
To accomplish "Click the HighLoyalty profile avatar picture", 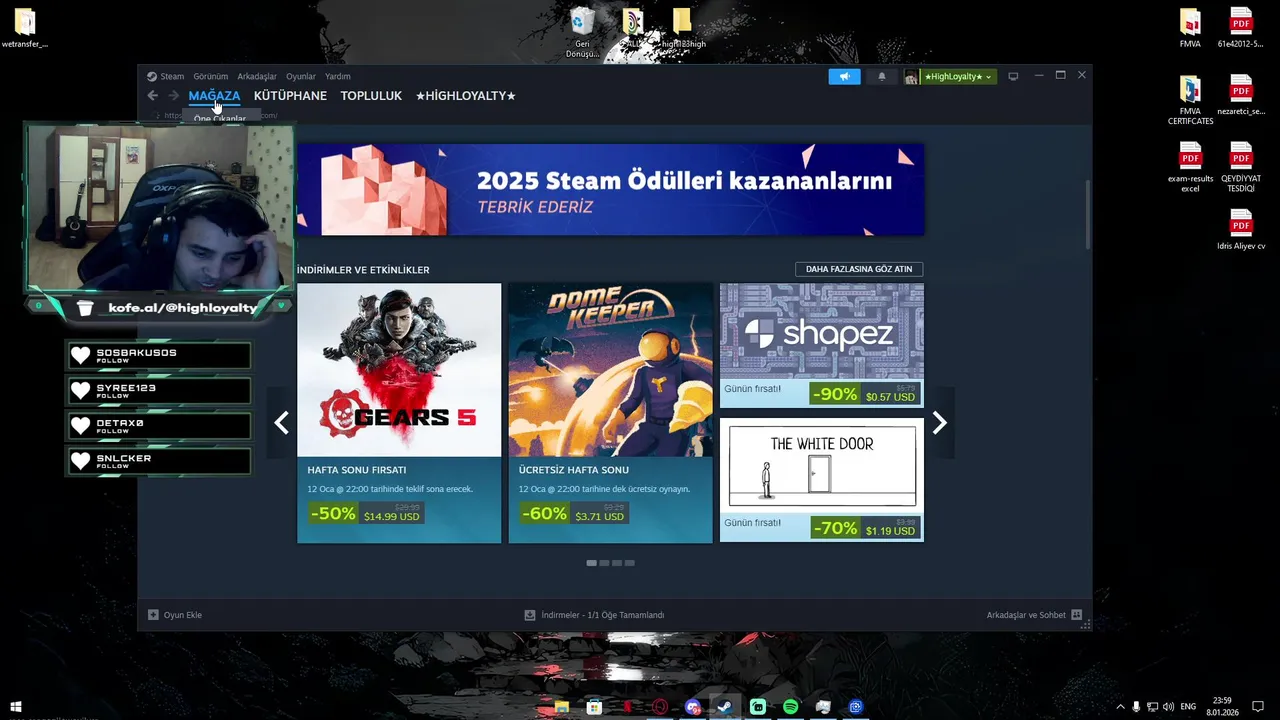I will [x=911, y=77].
